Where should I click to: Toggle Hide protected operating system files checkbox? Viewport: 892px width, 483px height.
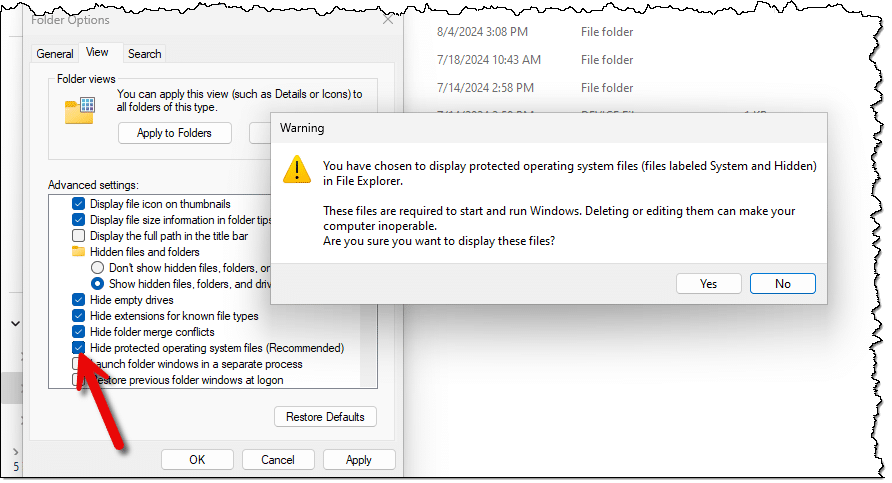[79, 348]
